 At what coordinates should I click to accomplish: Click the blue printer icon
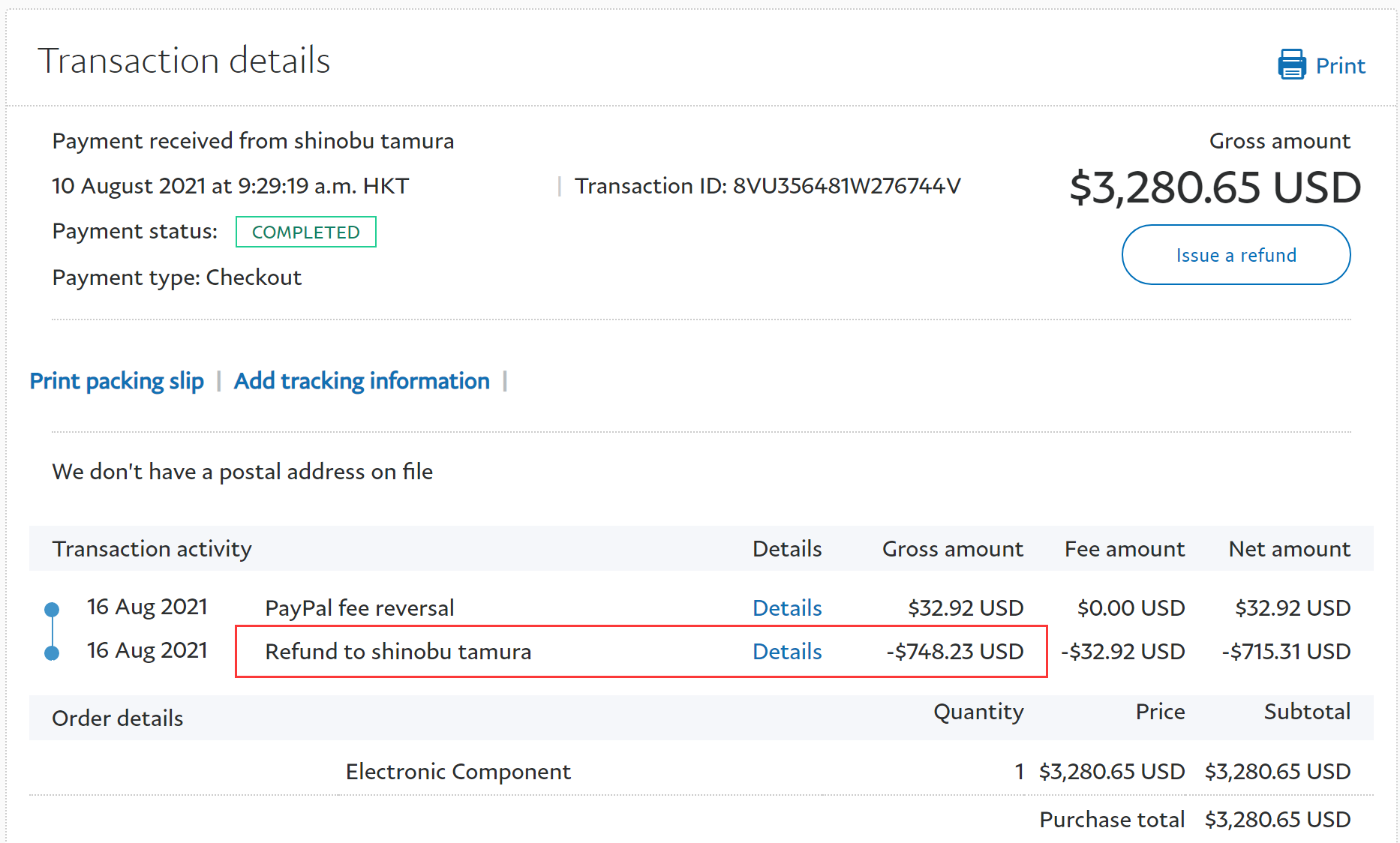coord(1291,65)
